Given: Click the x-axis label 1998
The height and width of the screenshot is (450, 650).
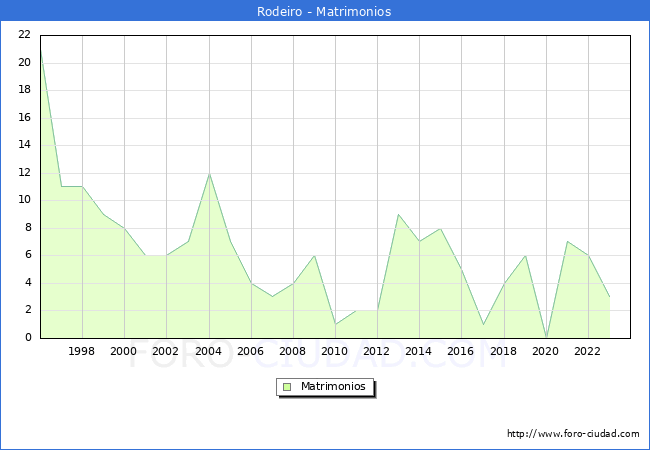Looking at the screenshot, I should (x=81, y=351).
